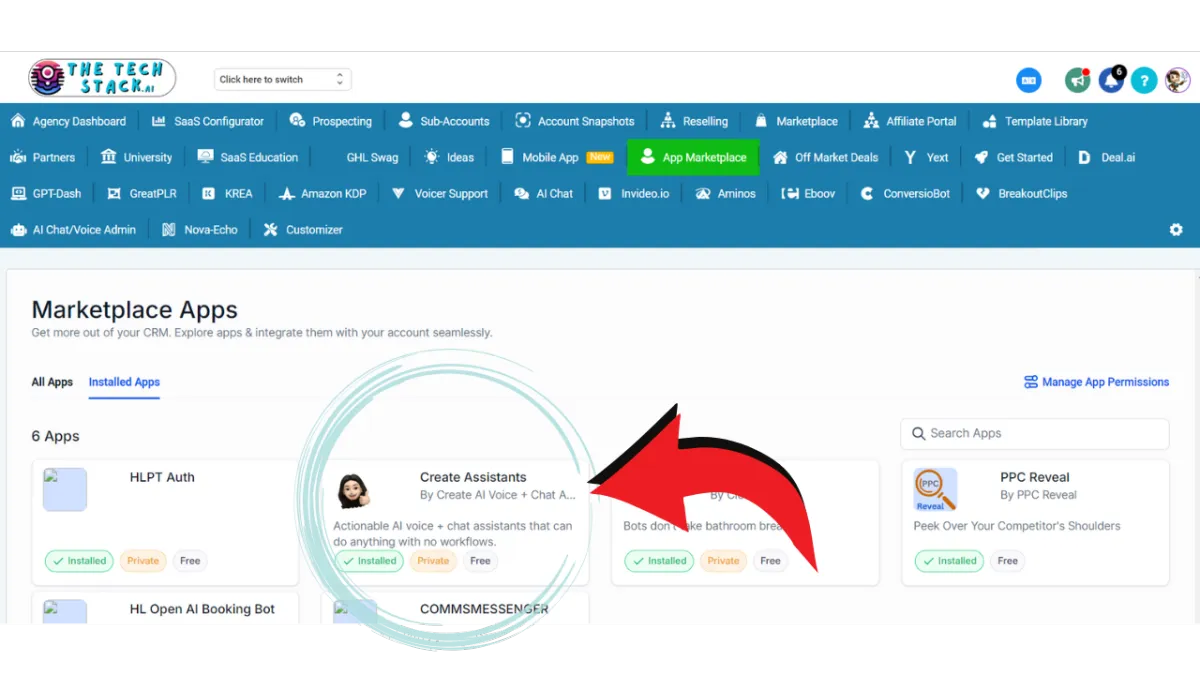
Task: Go to Agency Dashboard
Action: (69, 121)
